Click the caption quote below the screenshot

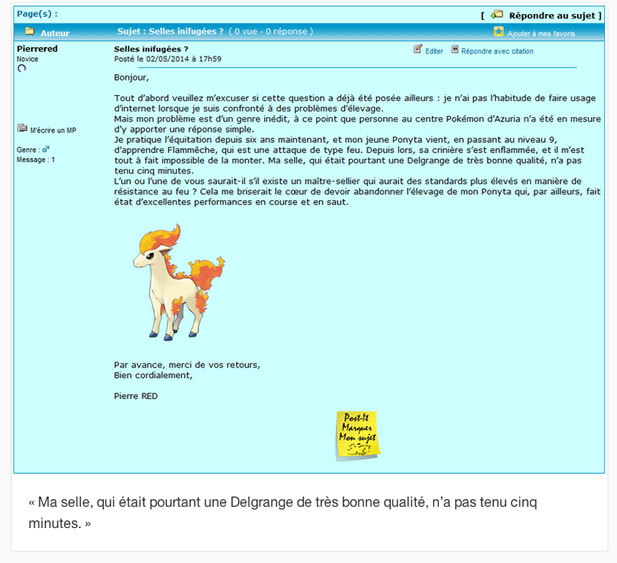click(x=283, y=513)
